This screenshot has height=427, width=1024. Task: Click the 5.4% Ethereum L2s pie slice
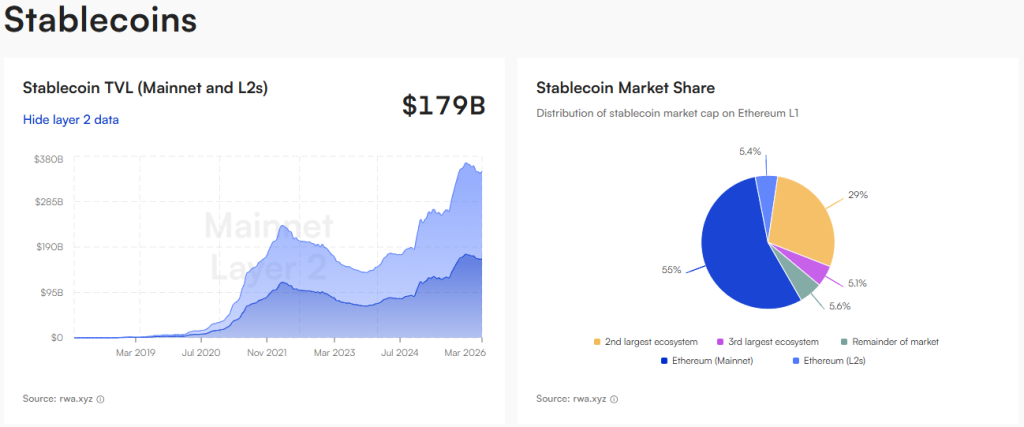click(x=765, y=190)
